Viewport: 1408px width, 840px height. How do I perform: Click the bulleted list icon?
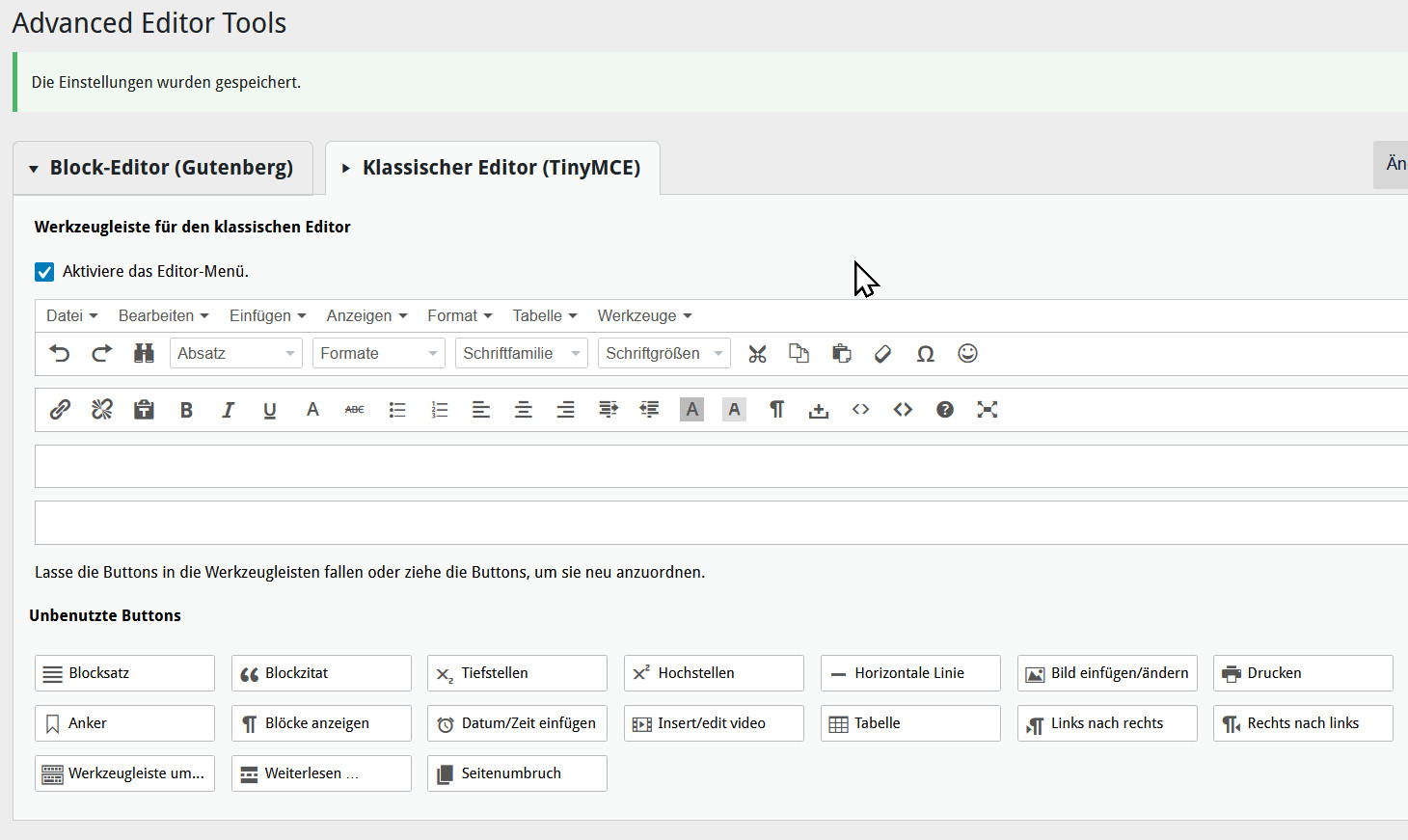click(x=396, y=410)
